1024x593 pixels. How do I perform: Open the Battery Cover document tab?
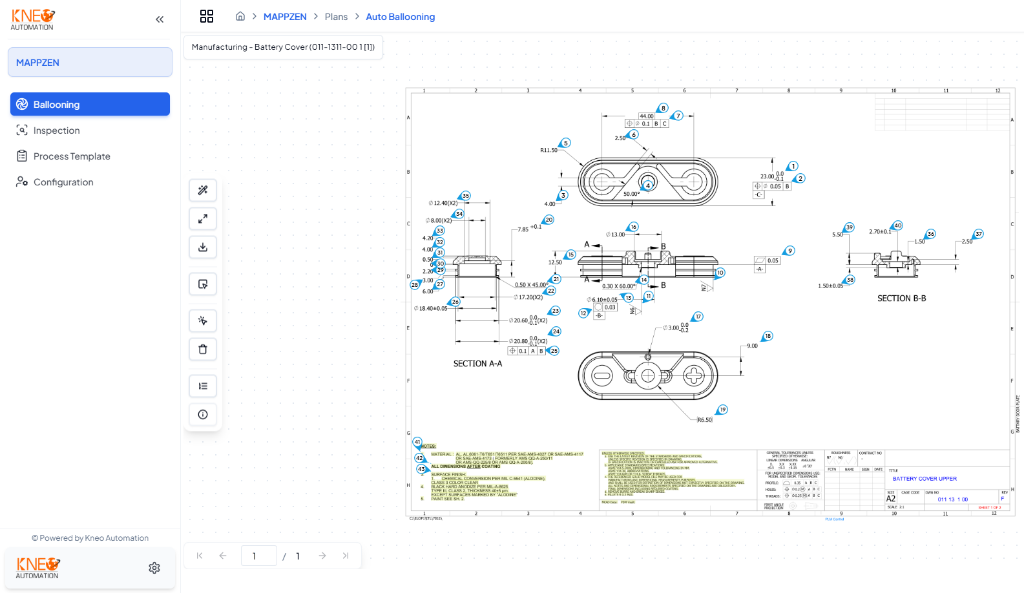[x=283, y=47]
